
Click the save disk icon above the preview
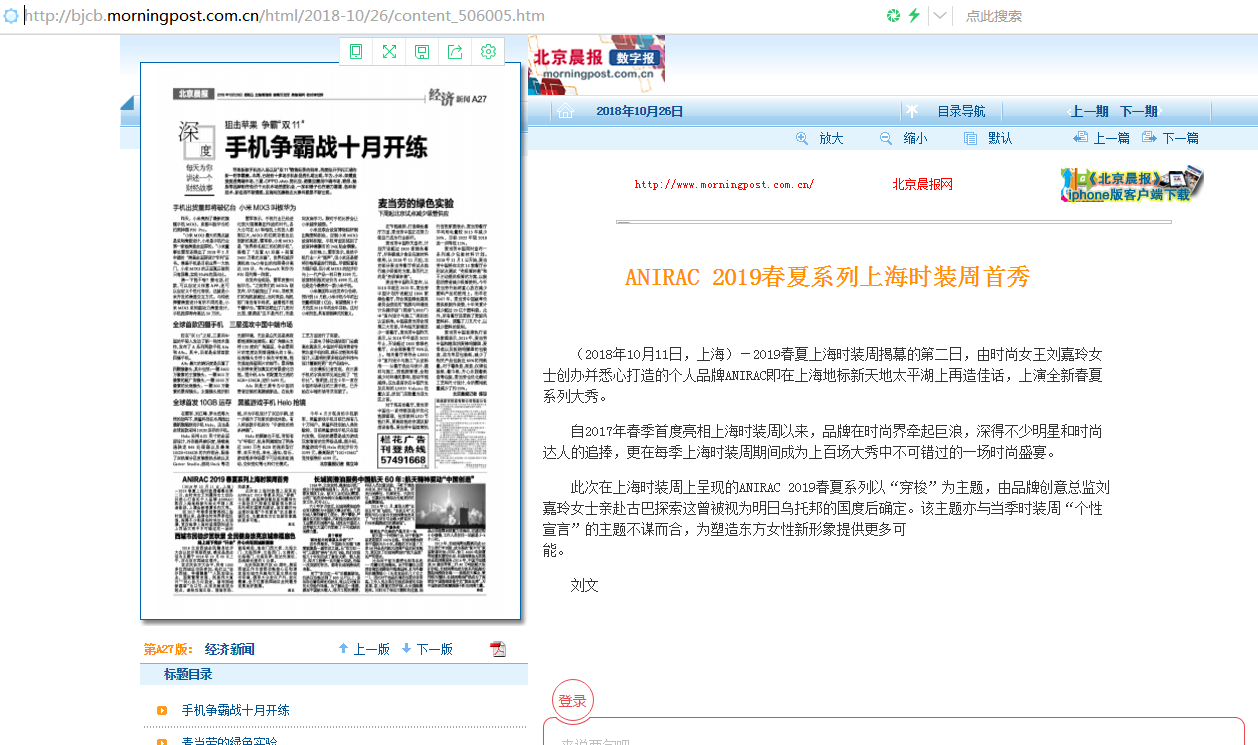tap(422, 52)
